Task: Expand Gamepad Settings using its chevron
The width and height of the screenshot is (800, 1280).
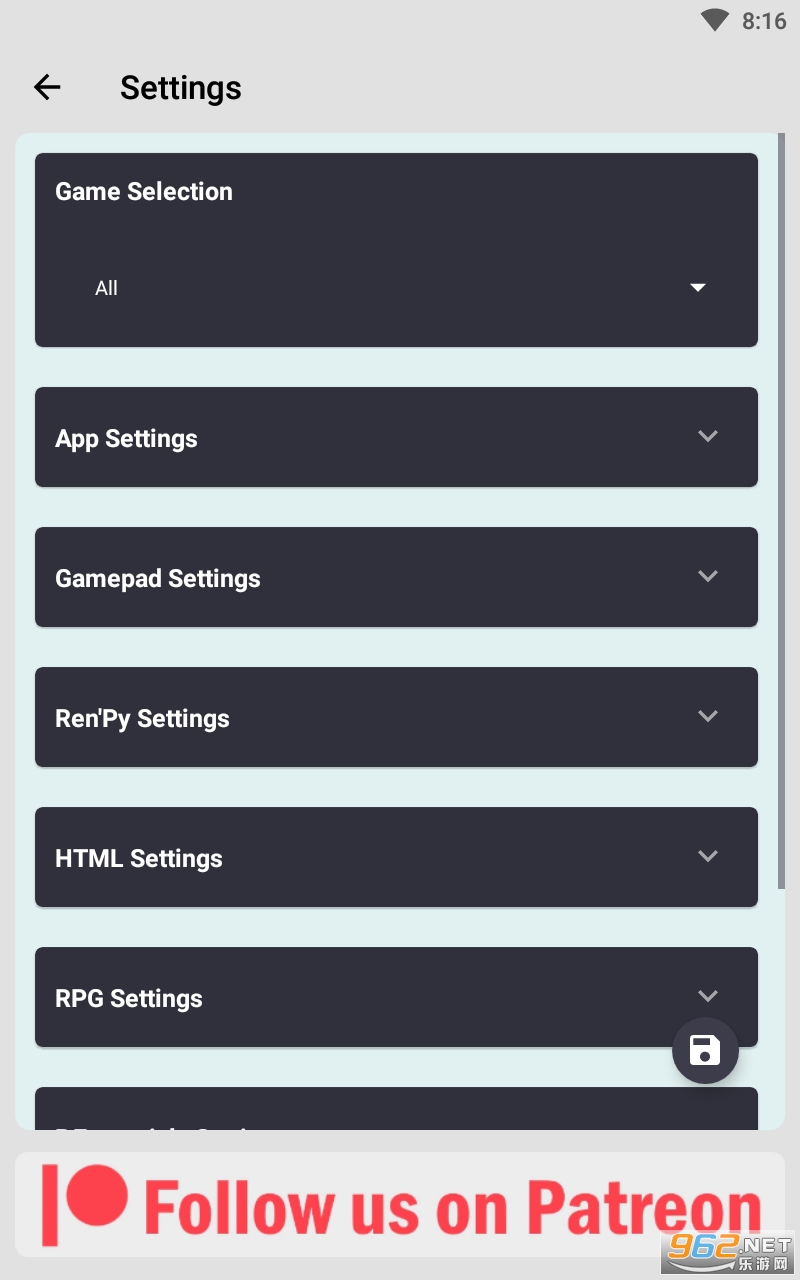Action: pos(708,576)
